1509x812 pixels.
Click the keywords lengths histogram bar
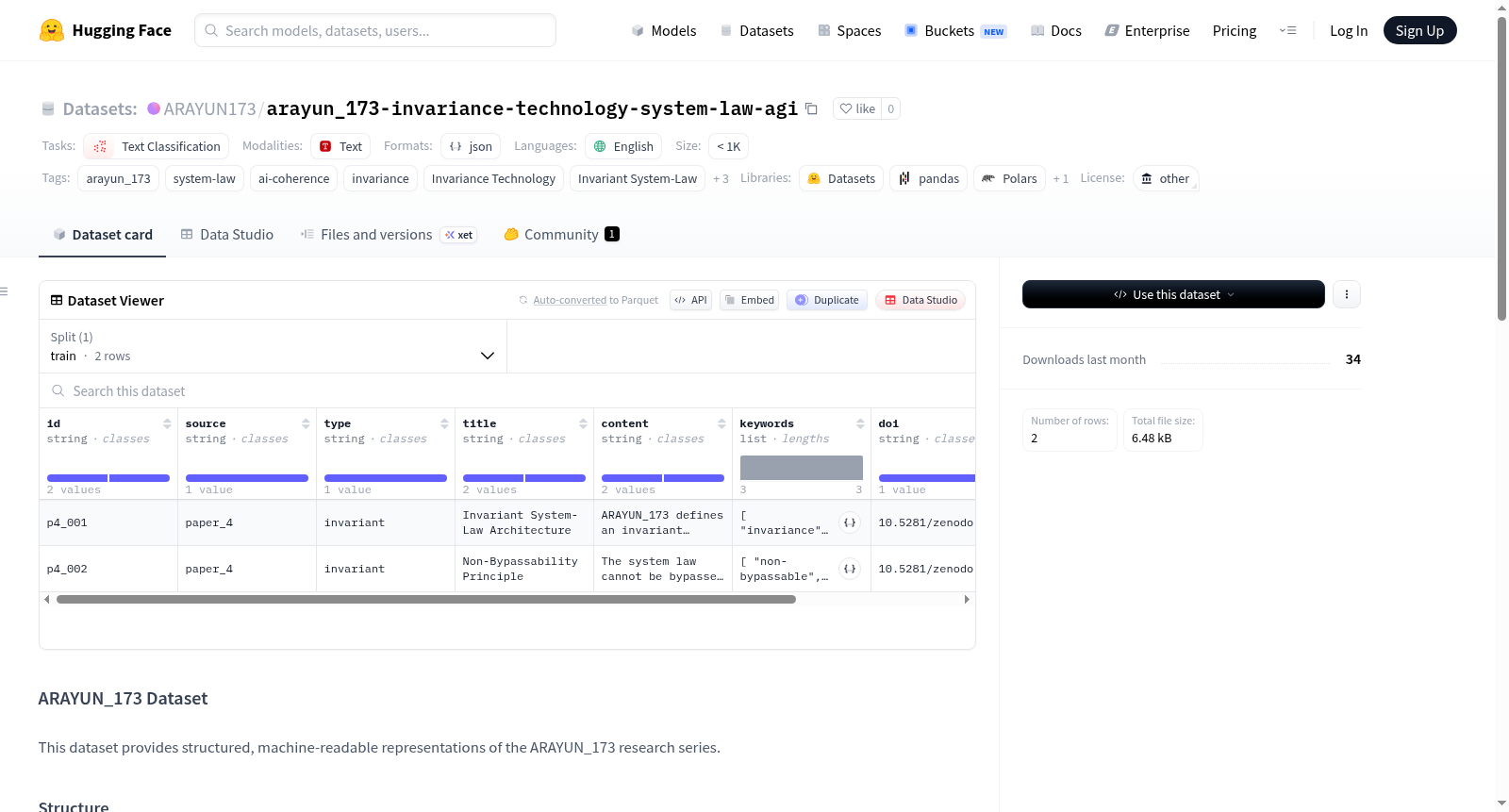[802, 468]
